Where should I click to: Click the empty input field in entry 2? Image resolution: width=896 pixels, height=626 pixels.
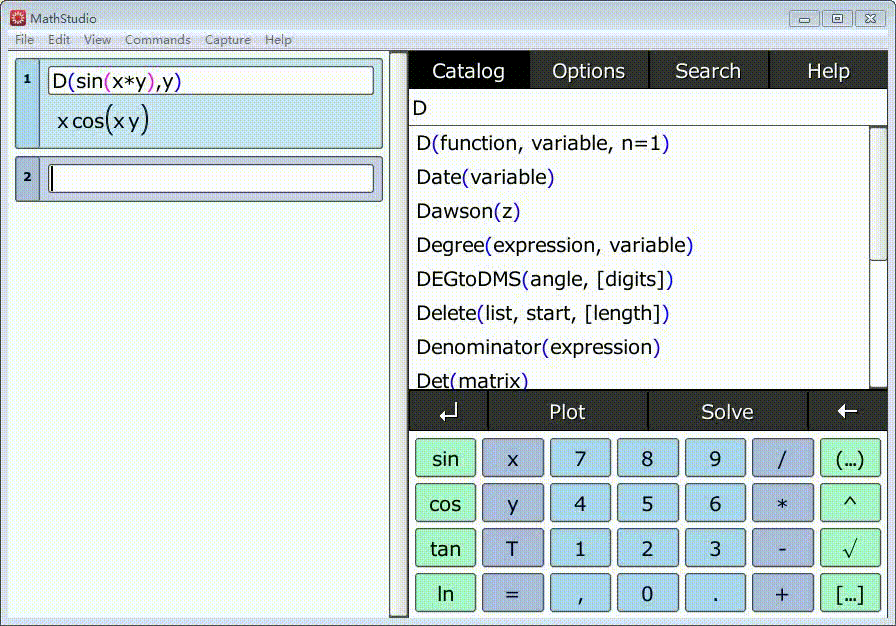click(211, 179)
